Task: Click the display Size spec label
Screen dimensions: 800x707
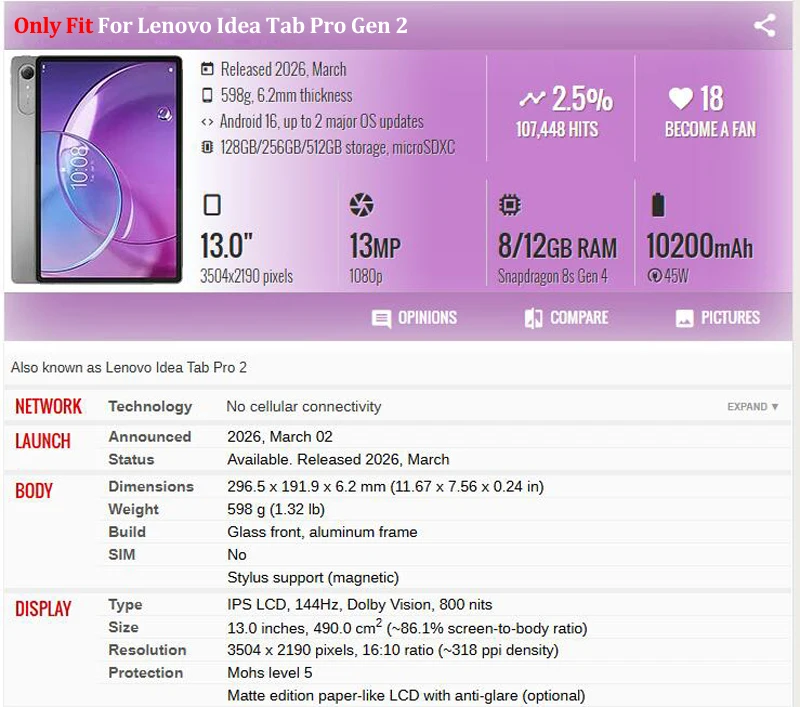Action: pos(123,627)
